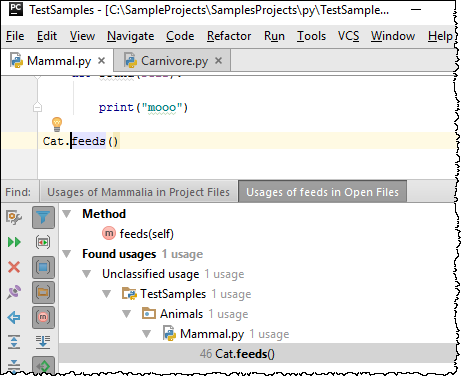Collapse the Method node

pyautogui.click(x=67, y=214)
